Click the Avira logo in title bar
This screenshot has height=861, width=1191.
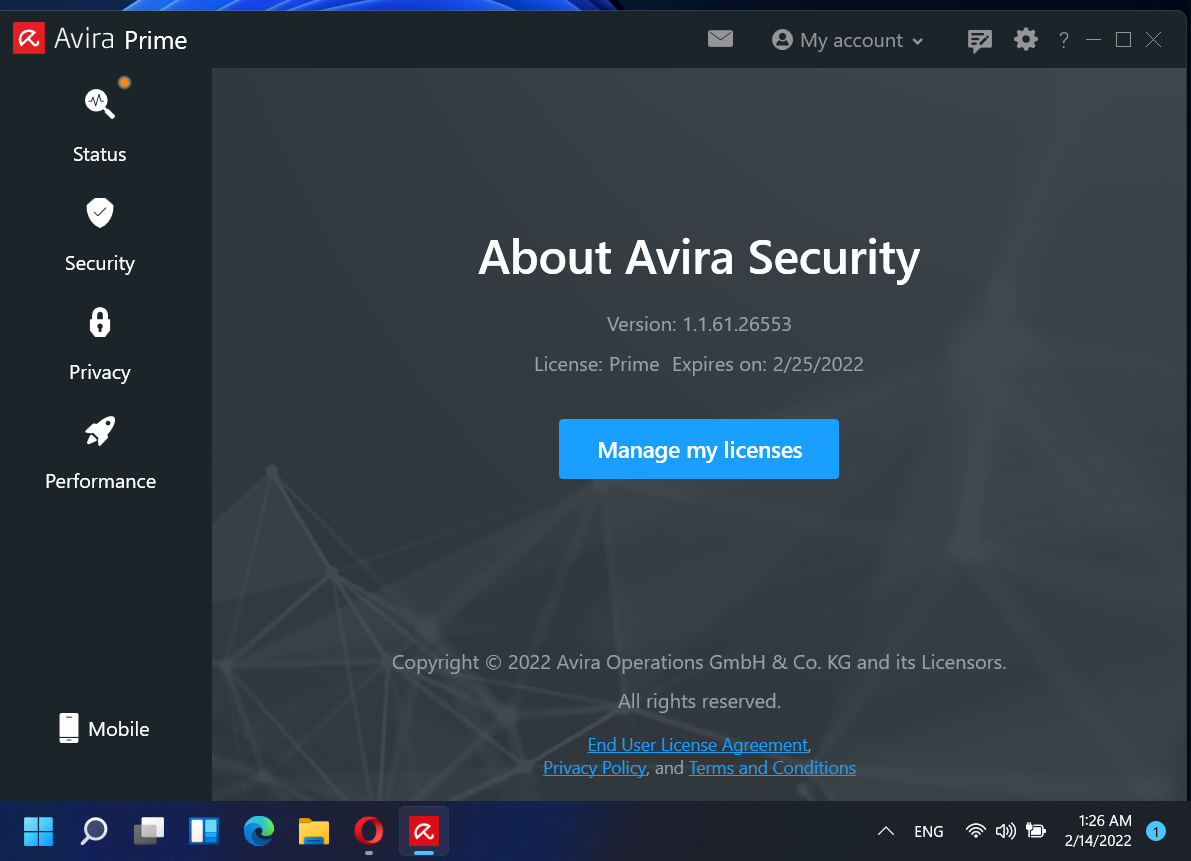pos(29,39)
